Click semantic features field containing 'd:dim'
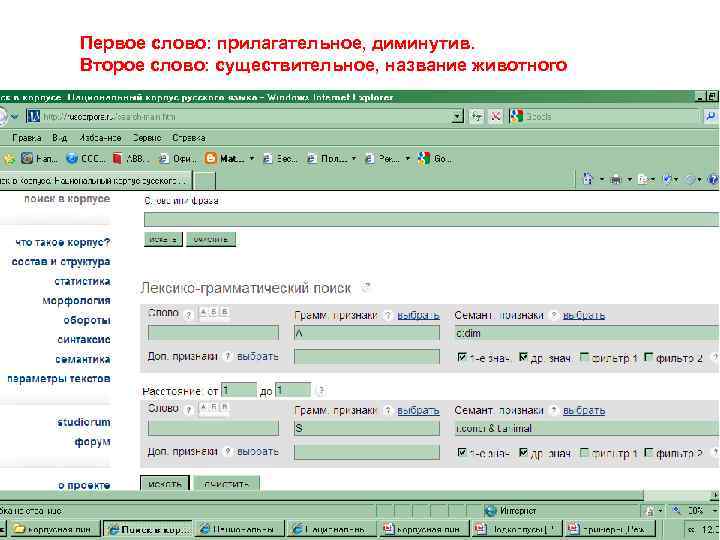The width and height of the screenshot is (720, 540). [x=586, y=333]
